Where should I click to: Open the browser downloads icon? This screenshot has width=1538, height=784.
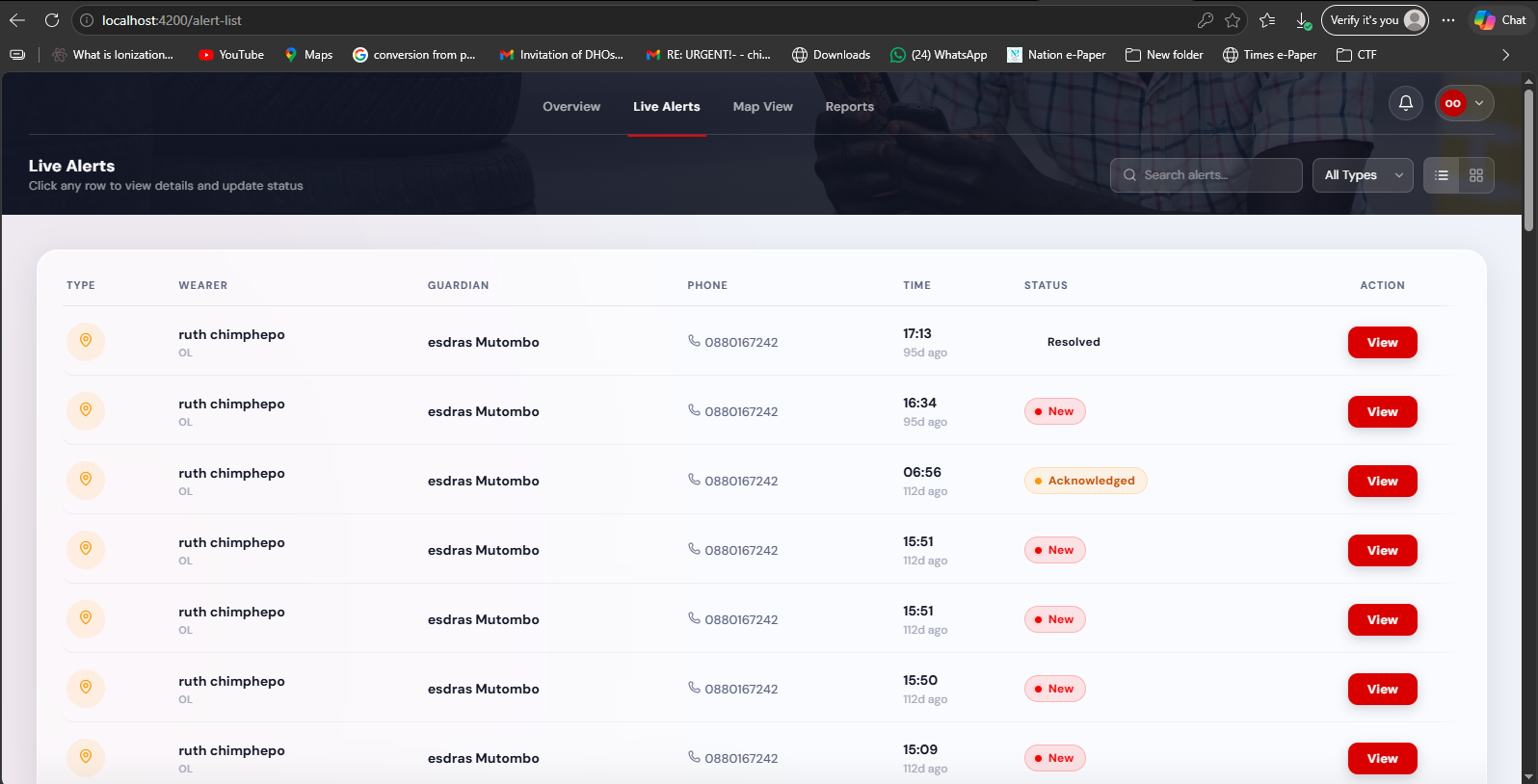1303,20
